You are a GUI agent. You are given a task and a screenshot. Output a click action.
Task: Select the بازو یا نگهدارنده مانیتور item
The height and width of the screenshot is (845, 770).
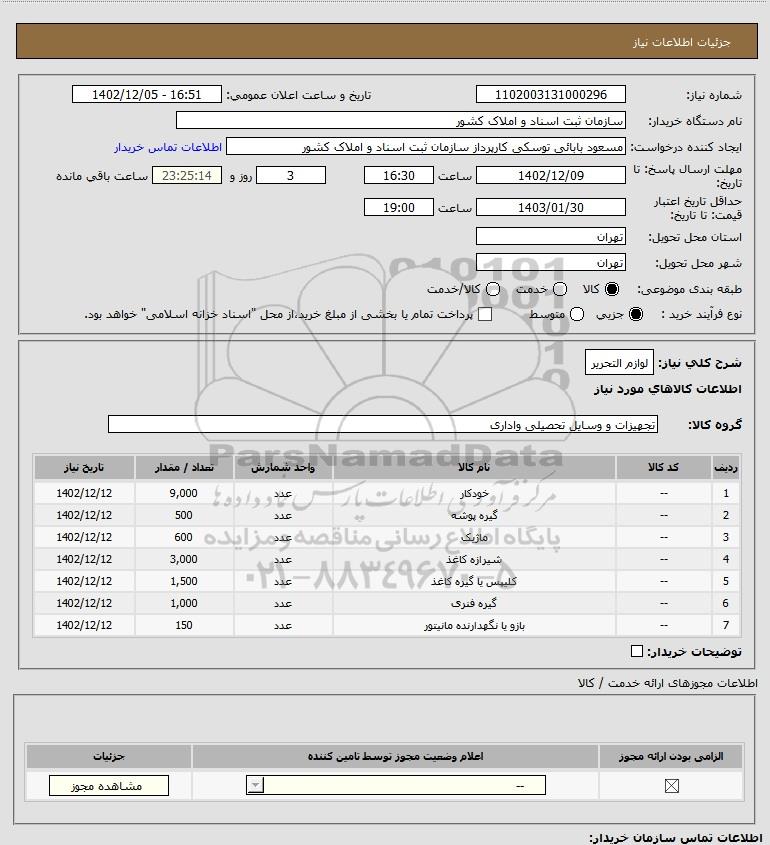[x=387, y=625]
